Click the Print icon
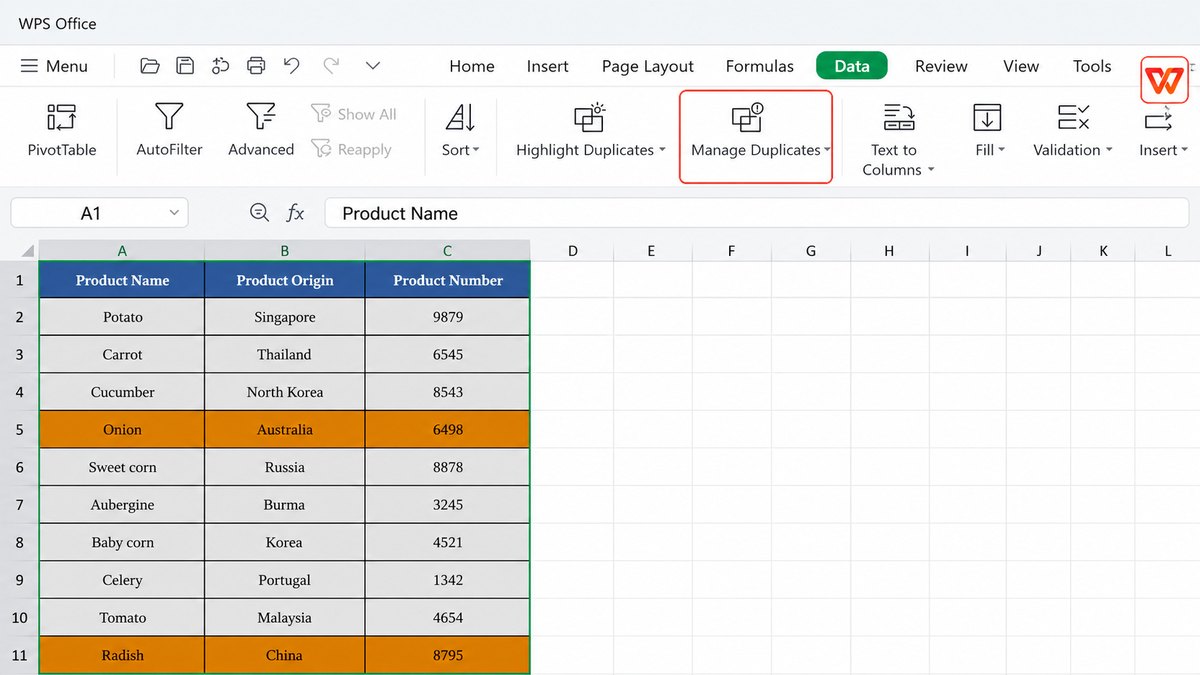 click(256, 66)
